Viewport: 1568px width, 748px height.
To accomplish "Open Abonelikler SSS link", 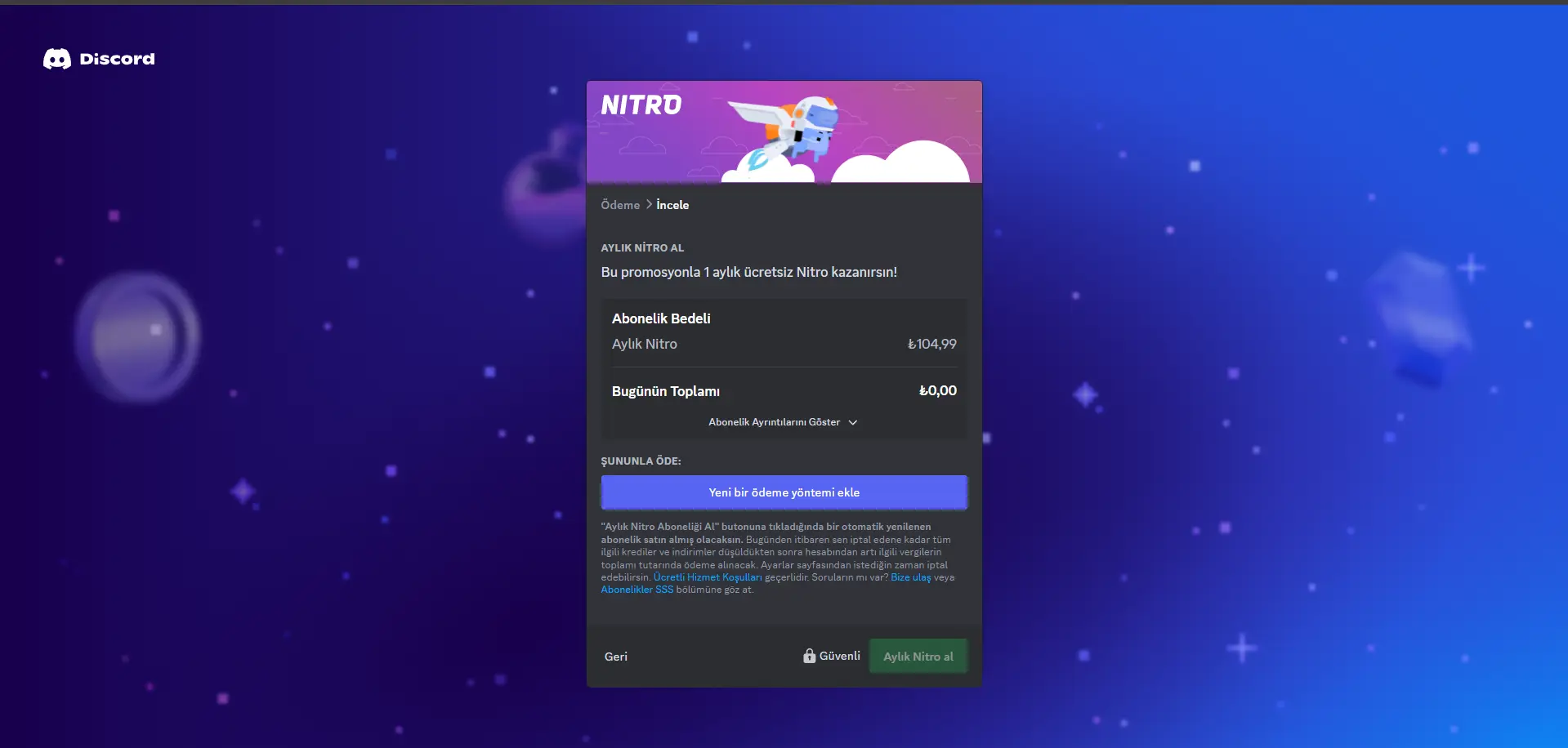I will [x=637, y=590].
